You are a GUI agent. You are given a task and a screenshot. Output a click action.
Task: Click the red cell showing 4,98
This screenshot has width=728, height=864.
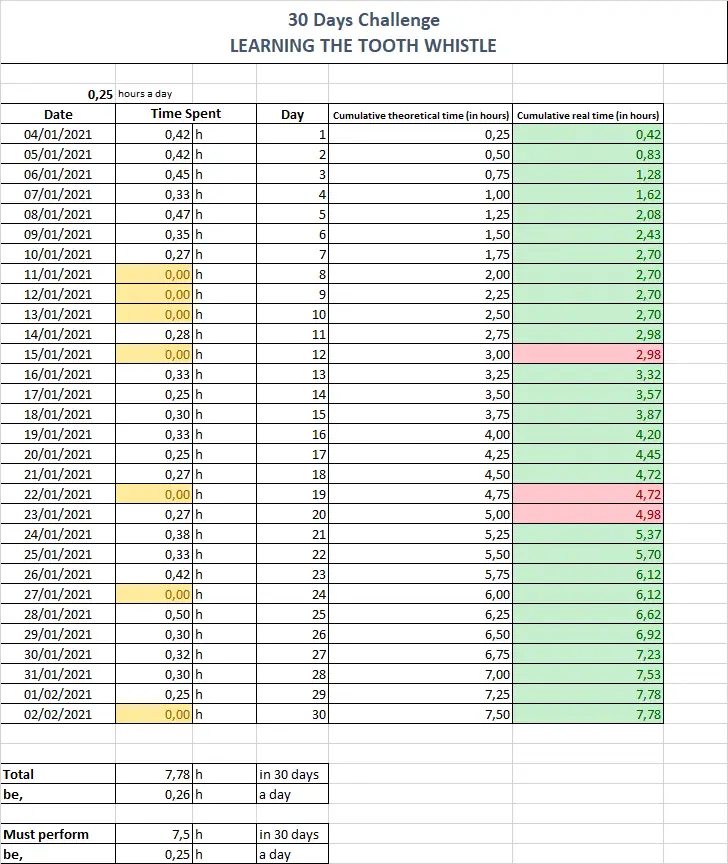(588, 514)
